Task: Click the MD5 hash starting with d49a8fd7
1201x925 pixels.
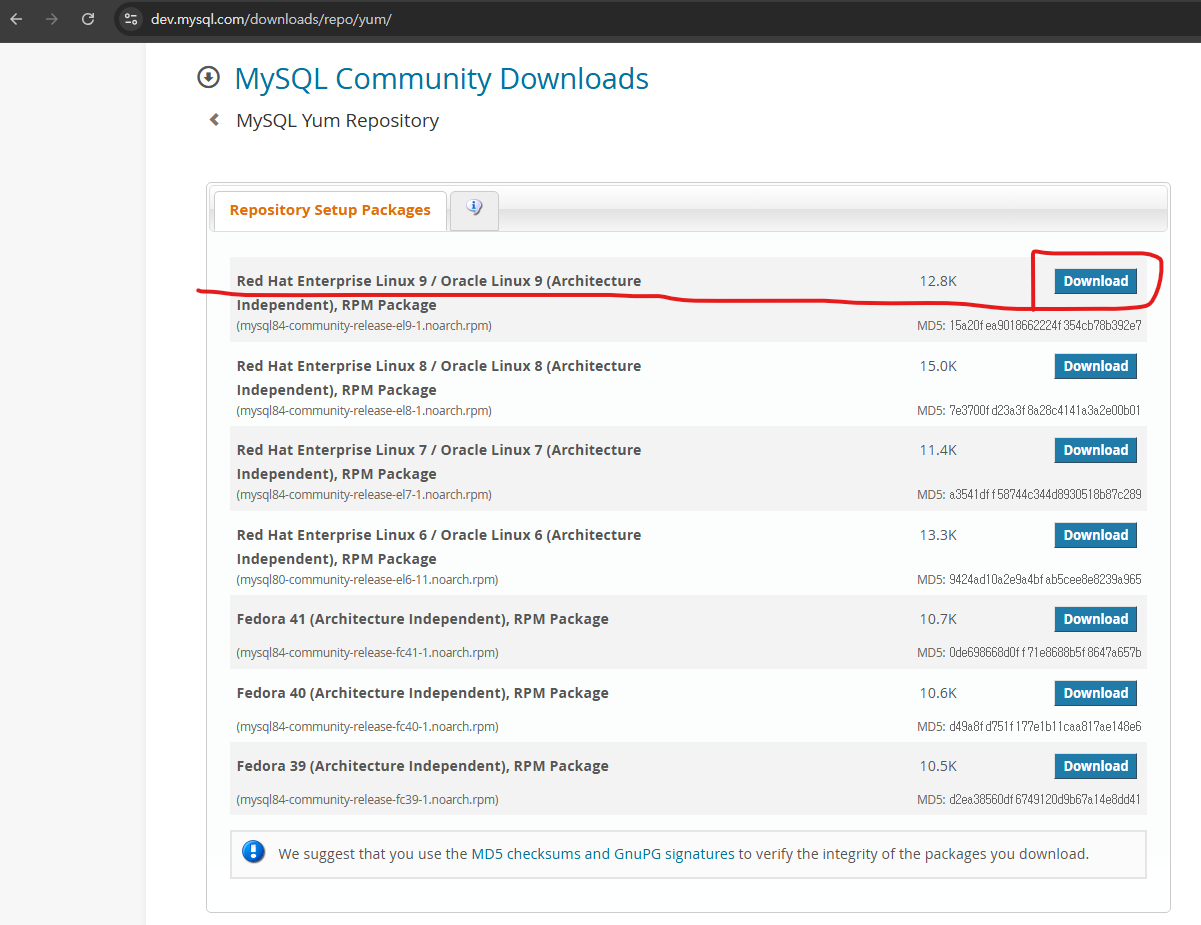Action: pos(1045,727)
